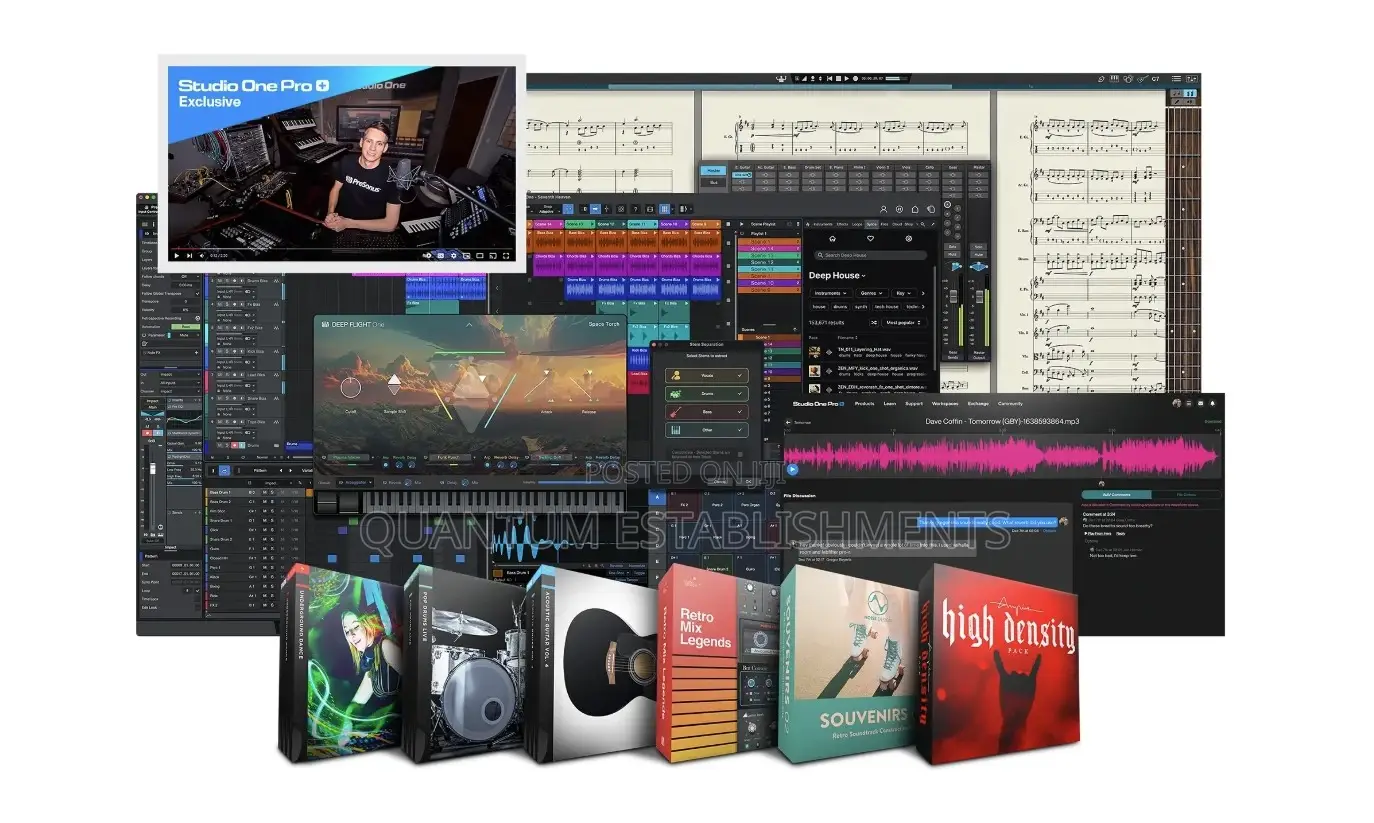Click Reply under the comment at 2:24
This screenshot has height=823, width=1374.
pyautogui.click(x=1121, y=533)
